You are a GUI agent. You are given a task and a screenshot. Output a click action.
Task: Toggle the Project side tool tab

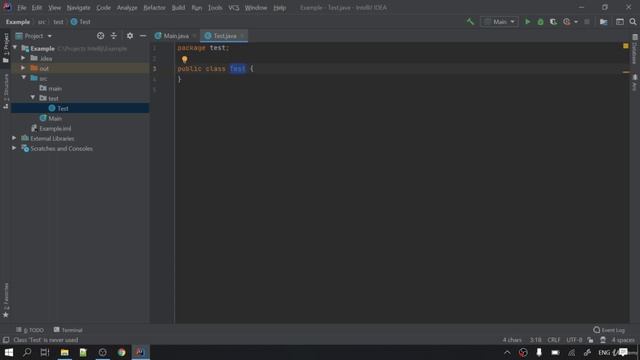coord(6,48)
